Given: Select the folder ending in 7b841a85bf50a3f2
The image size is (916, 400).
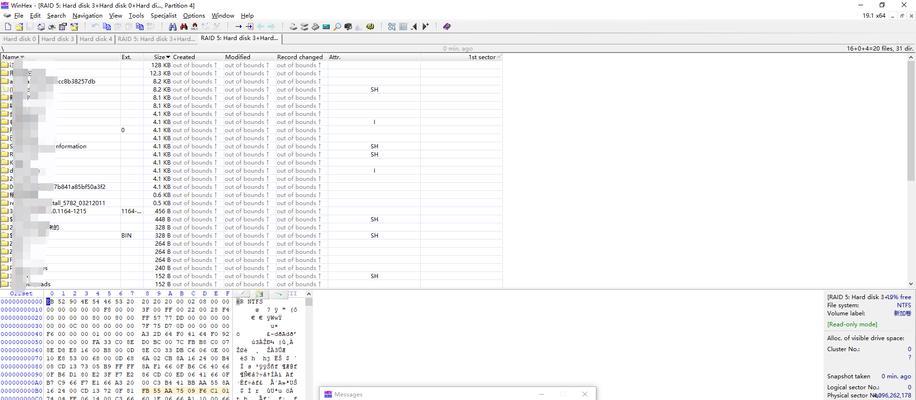Looking at the screenshot, I should pyautogui.click(x=251, y=187).
